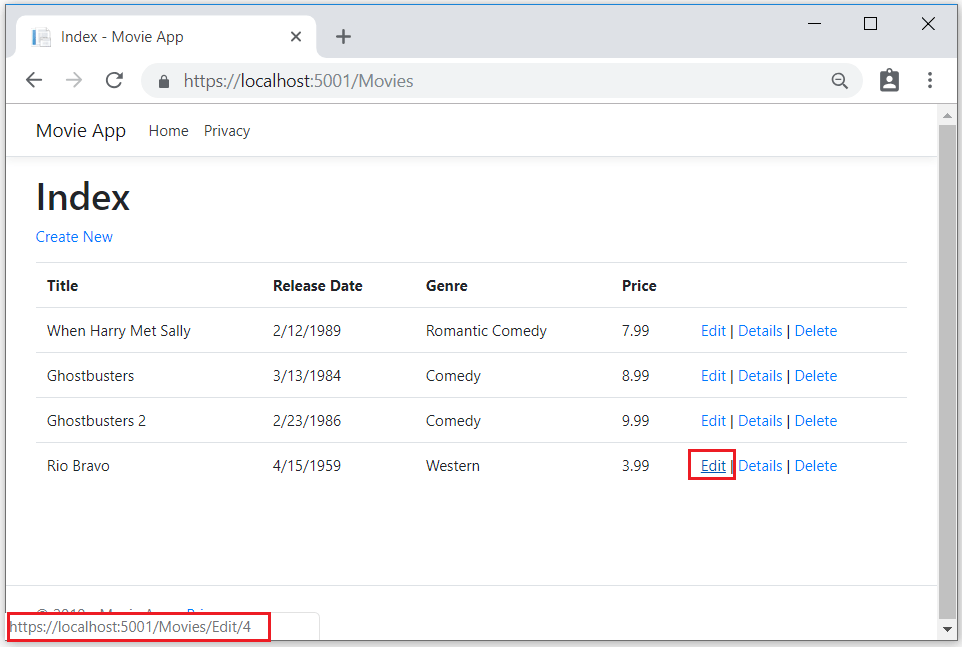
Task: Open the Privacy navigation link
Action: click(226, 131)
